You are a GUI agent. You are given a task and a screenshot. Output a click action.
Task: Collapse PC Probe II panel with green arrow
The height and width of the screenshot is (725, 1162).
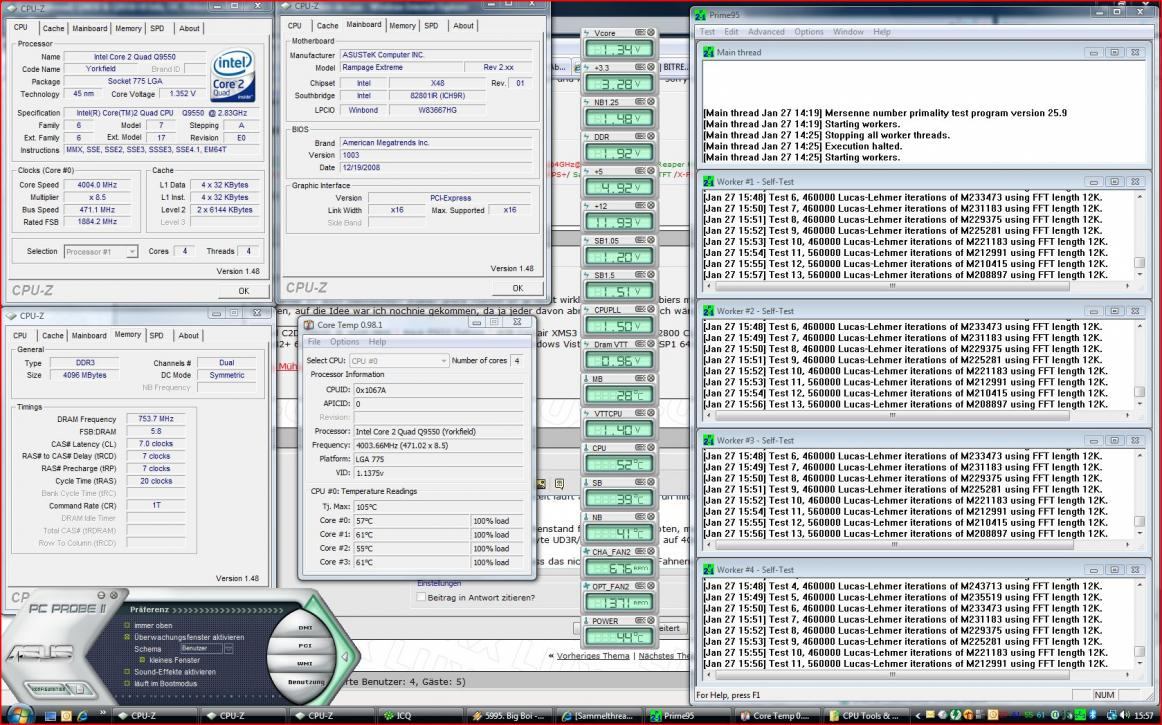click(x=345, y=656)
